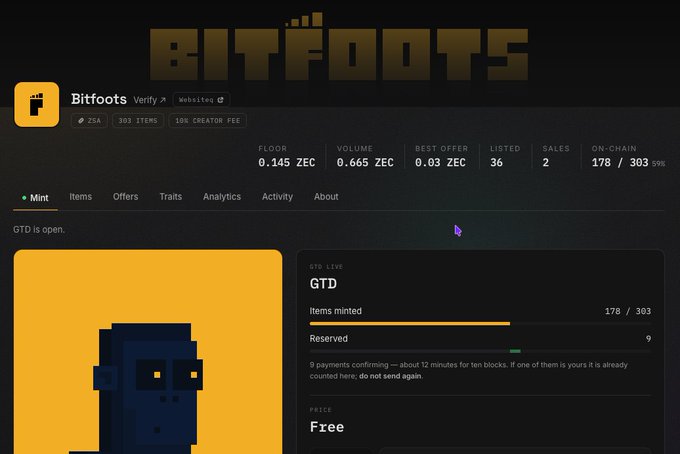Open the Website button
Screen dimensions: 680x454
click(x=201, y=100)
